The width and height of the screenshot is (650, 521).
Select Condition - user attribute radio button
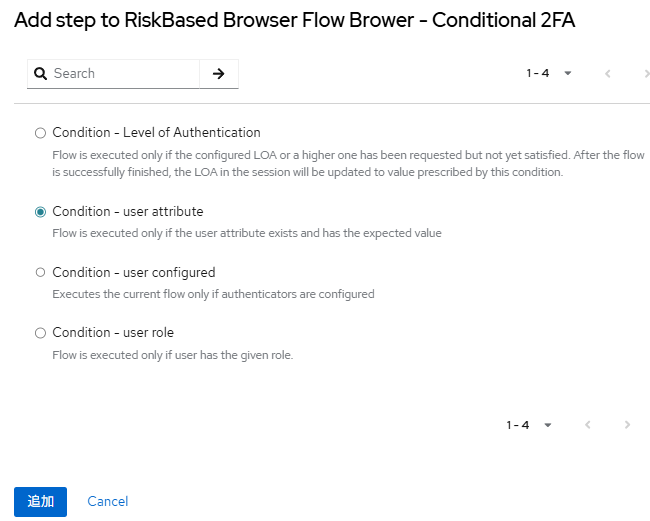[40, 212]
